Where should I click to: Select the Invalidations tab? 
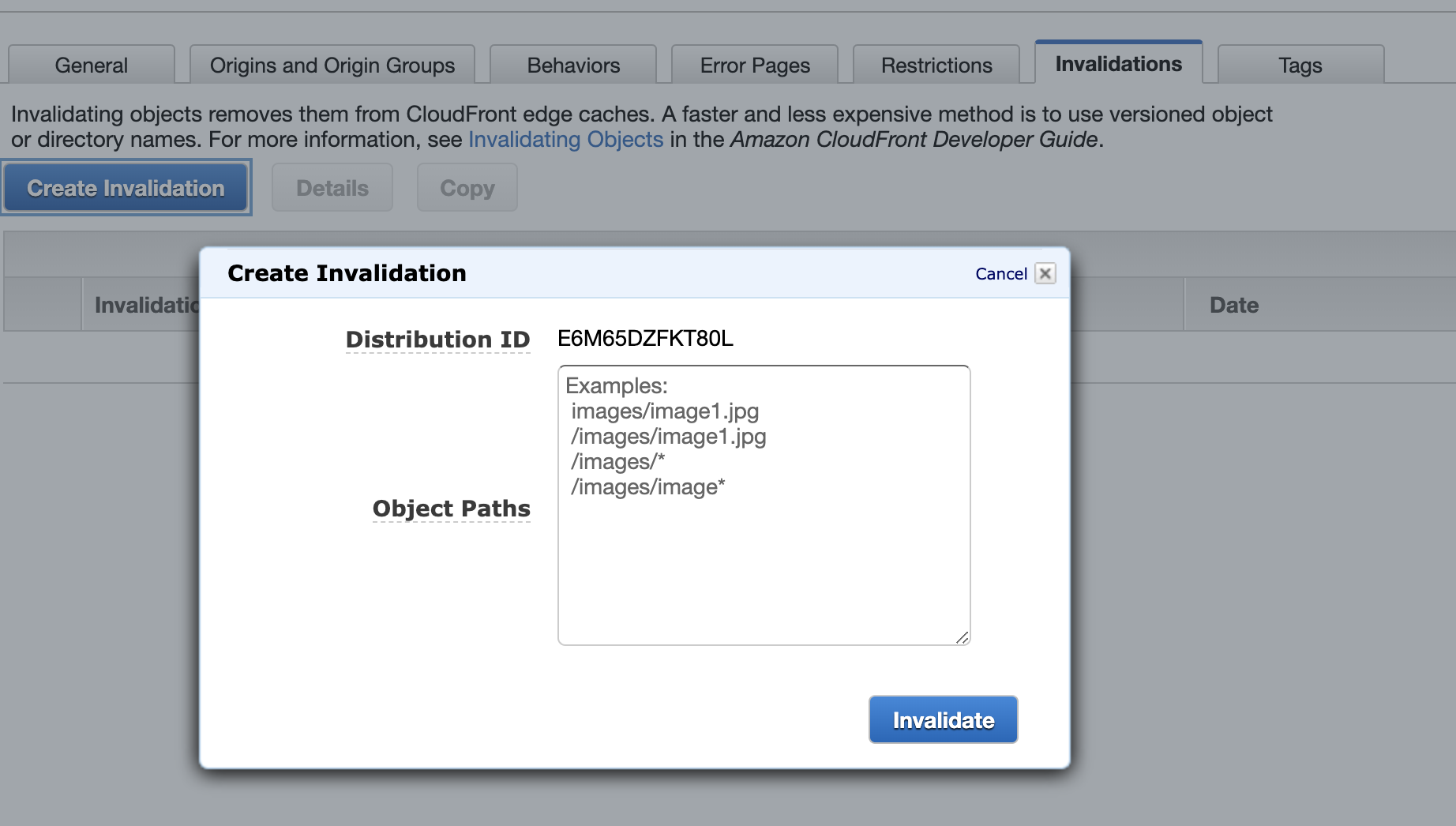(1118, 64)
